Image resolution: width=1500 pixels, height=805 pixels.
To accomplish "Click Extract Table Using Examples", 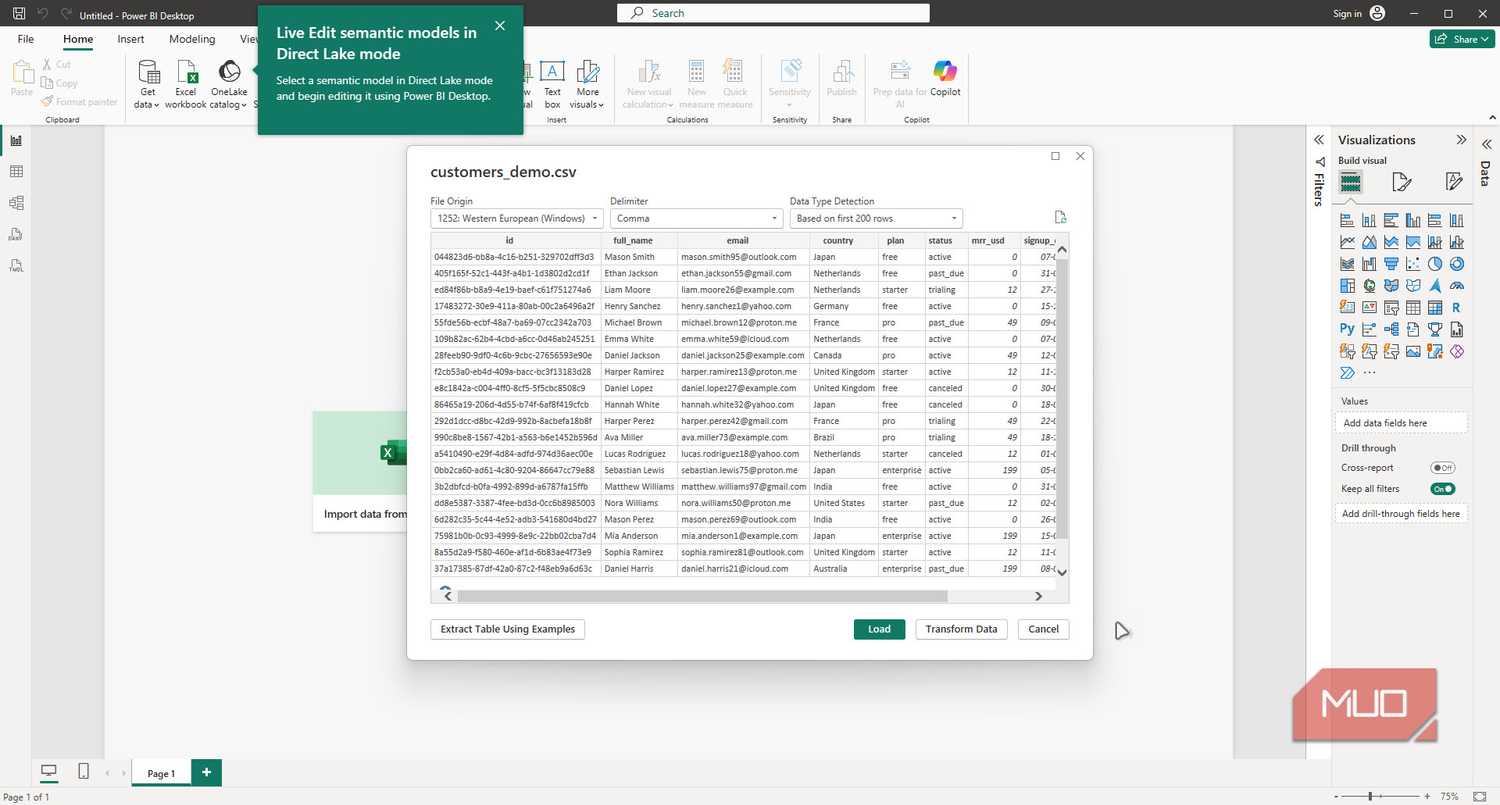I will (508, 629).
